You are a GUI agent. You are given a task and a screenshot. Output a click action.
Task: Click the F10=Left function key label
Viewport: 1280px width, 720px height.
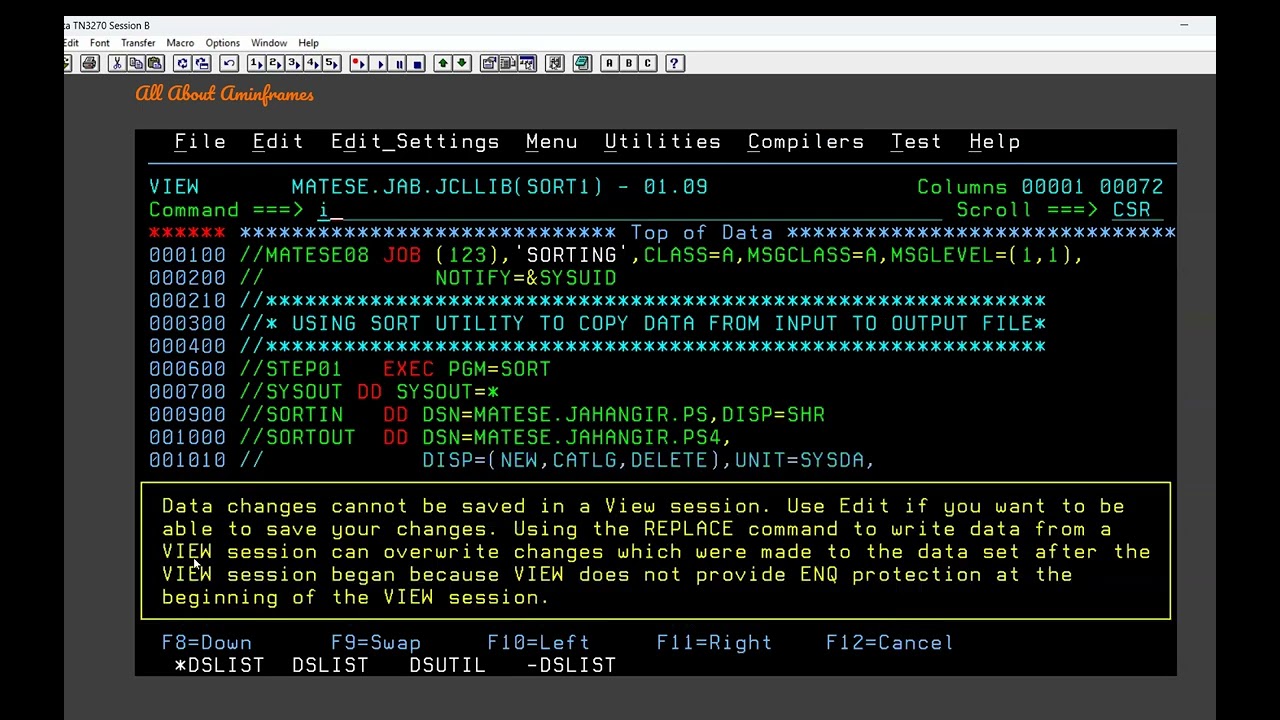539,643
